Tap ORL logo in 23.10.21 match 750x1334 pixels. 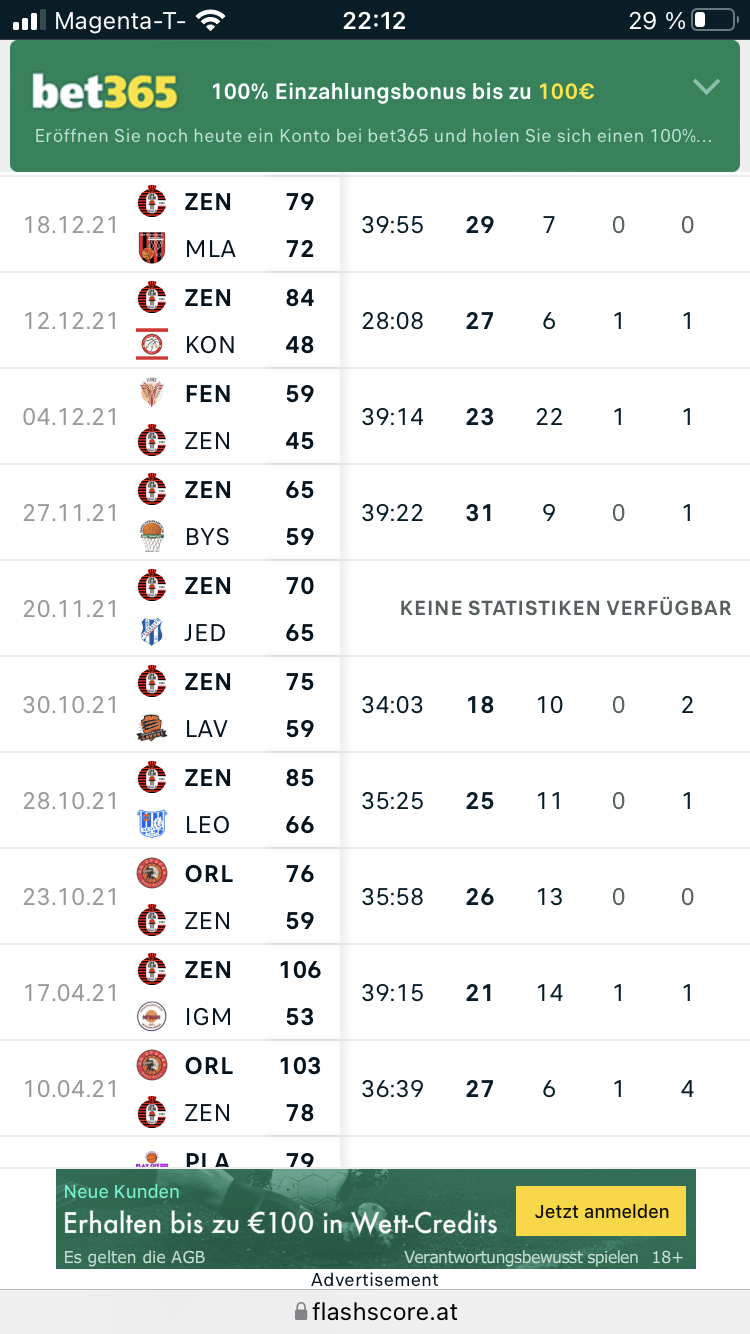152,873
